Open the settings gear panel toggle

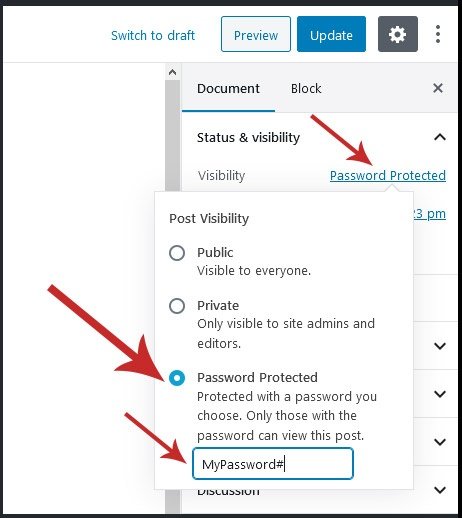[398, 34]
